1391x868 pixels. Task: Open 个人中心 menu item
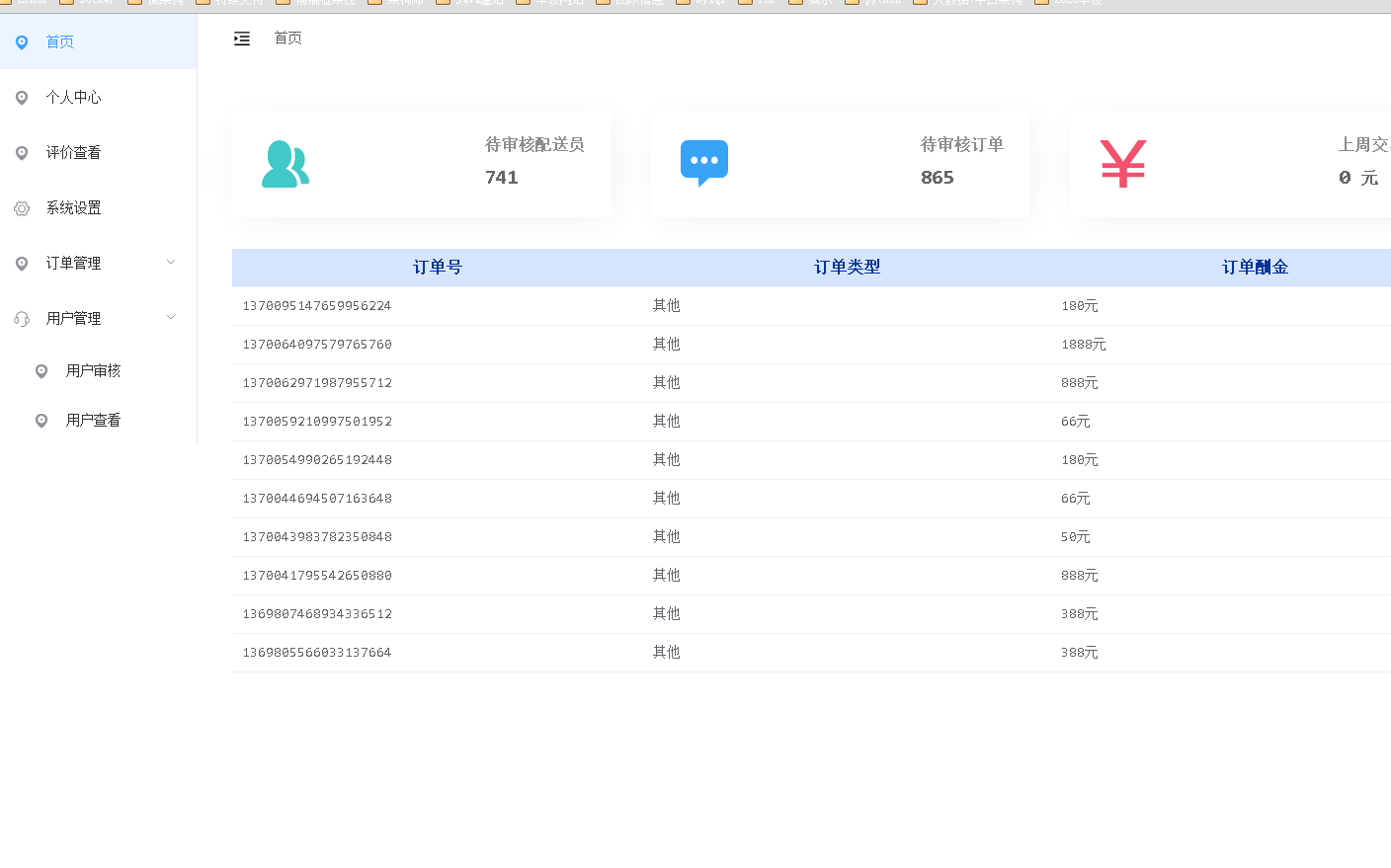pos(99,97)
